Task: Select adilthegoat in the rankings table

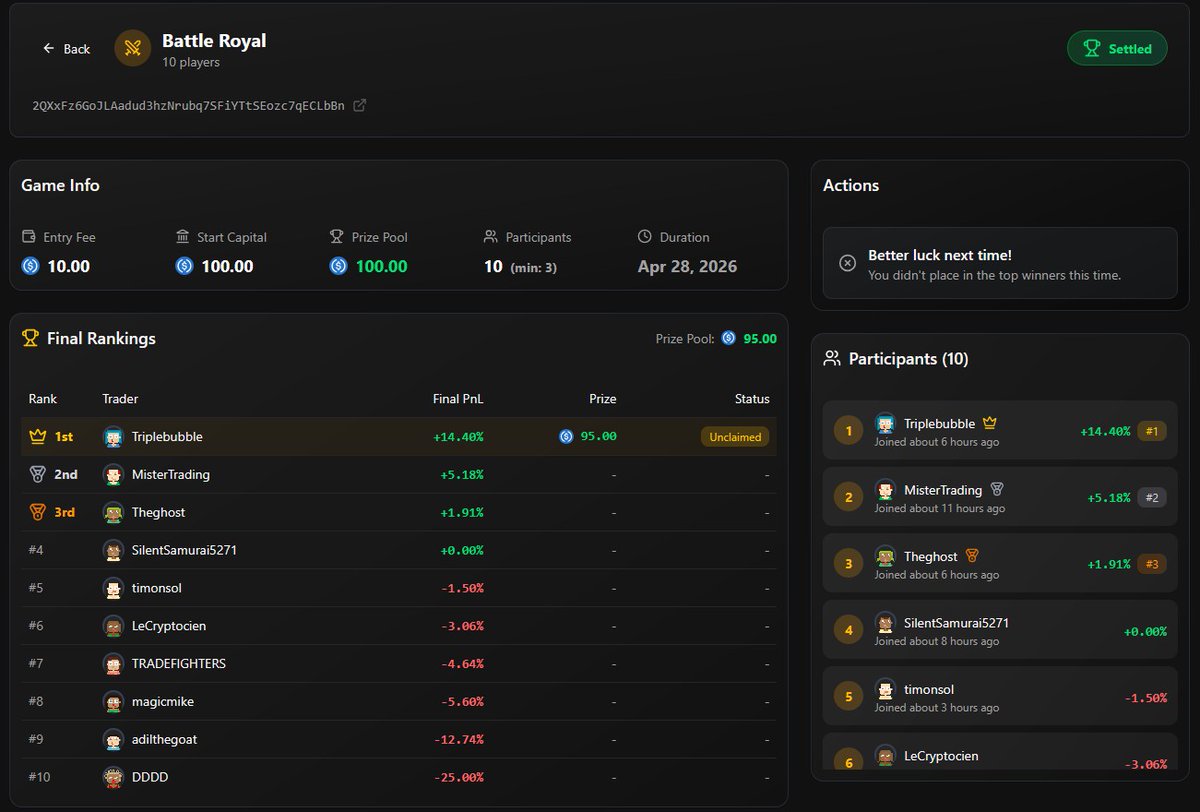Action: (x=166, y=739)
